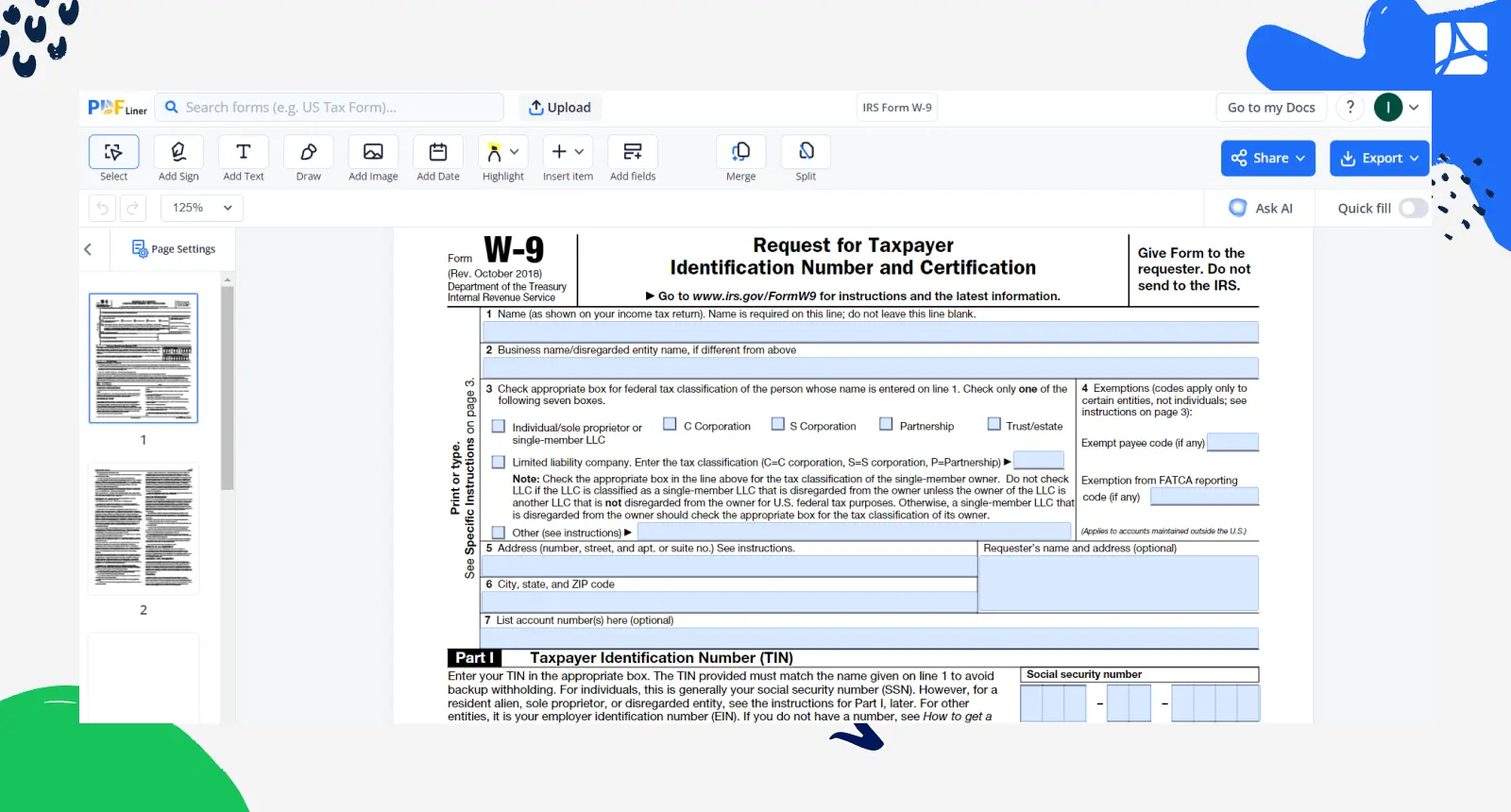Toggle the Quick fill switch
1511x812 pixels.
[1413, 208]
